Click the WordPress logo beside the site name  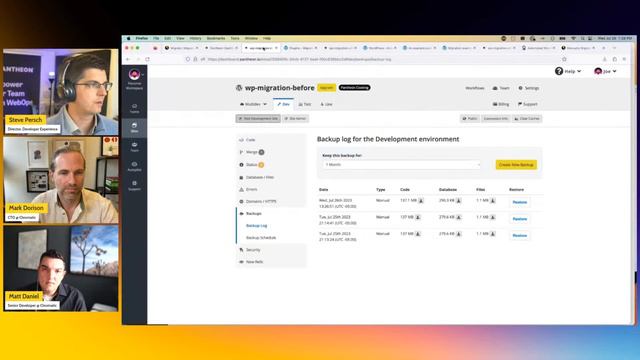click(239, 88)
